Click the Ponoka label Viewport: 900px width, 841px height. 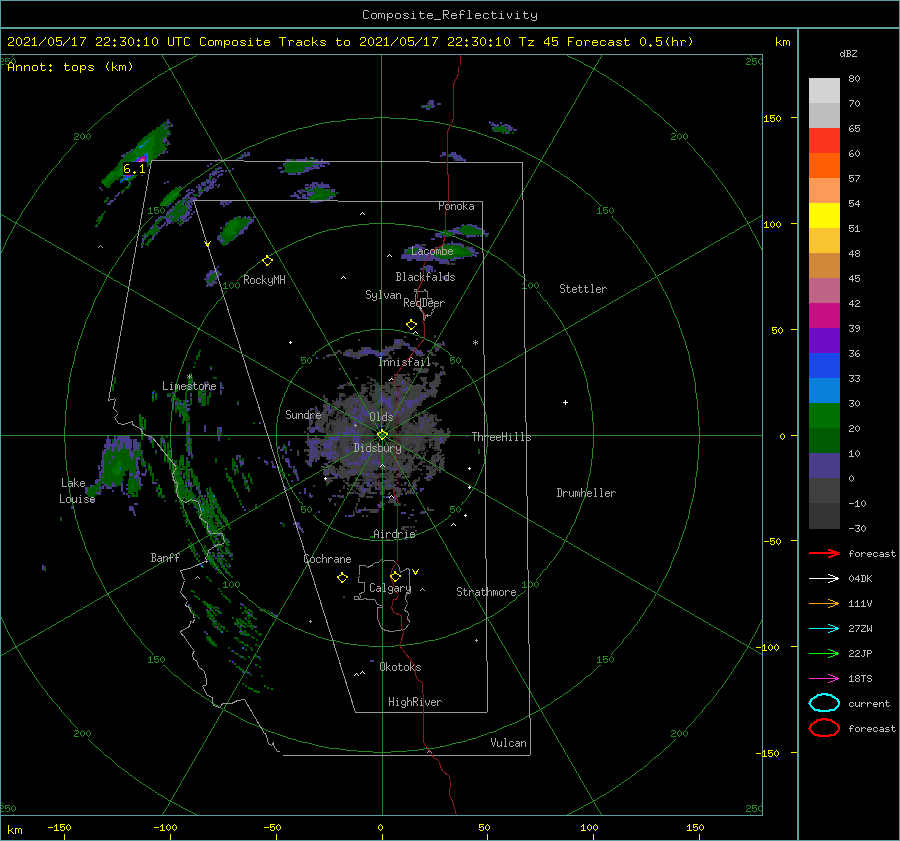pos(456,206)
